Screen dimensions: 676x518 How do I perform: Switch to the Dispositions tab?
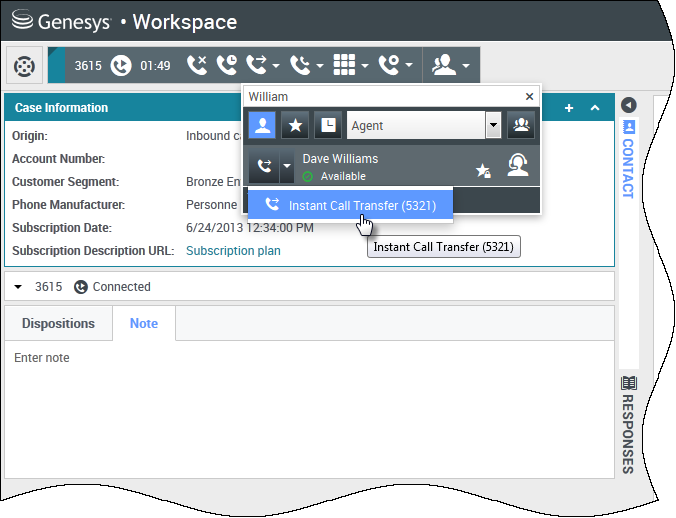(58, 323)
